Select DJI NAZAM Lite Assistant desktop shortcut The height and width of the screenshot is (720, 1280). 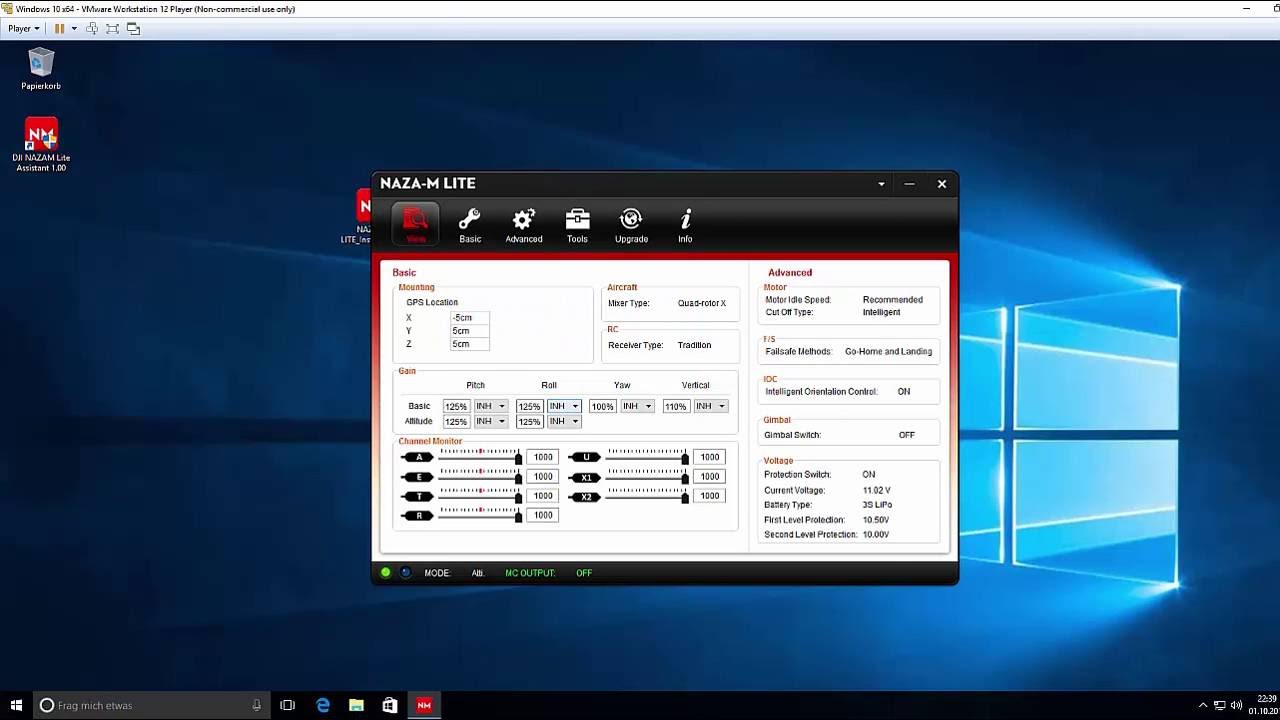pyautogui.click(x=41, y=146)
